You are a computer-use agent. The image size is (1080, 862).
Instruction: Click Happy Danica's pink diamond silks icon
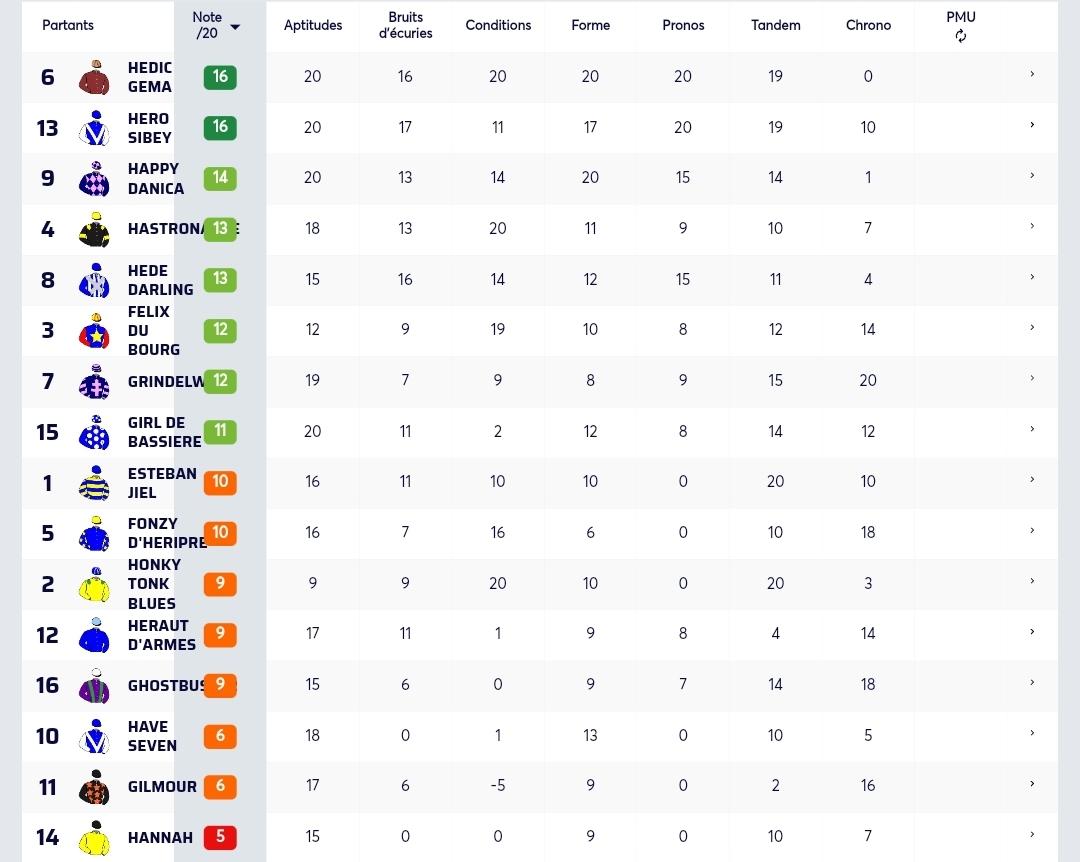(94, 178)
